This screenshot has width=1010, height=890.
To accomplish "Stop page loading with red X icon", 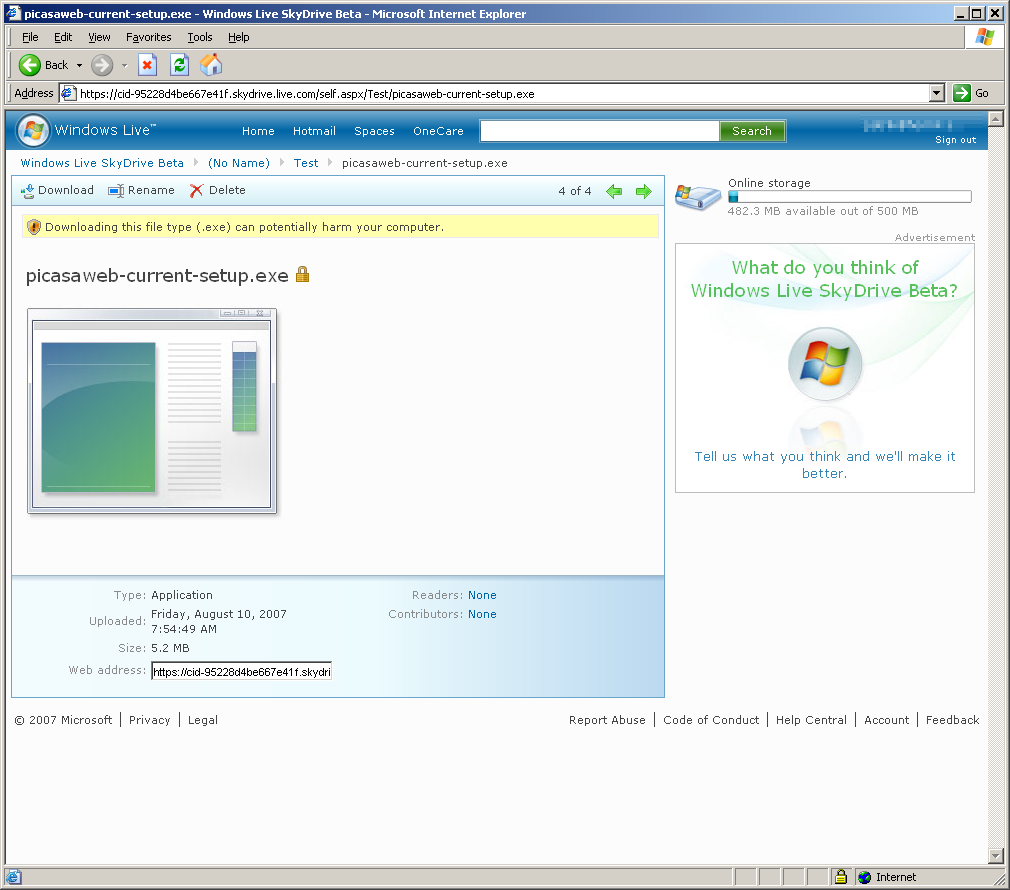I will (x=148, y=65).
